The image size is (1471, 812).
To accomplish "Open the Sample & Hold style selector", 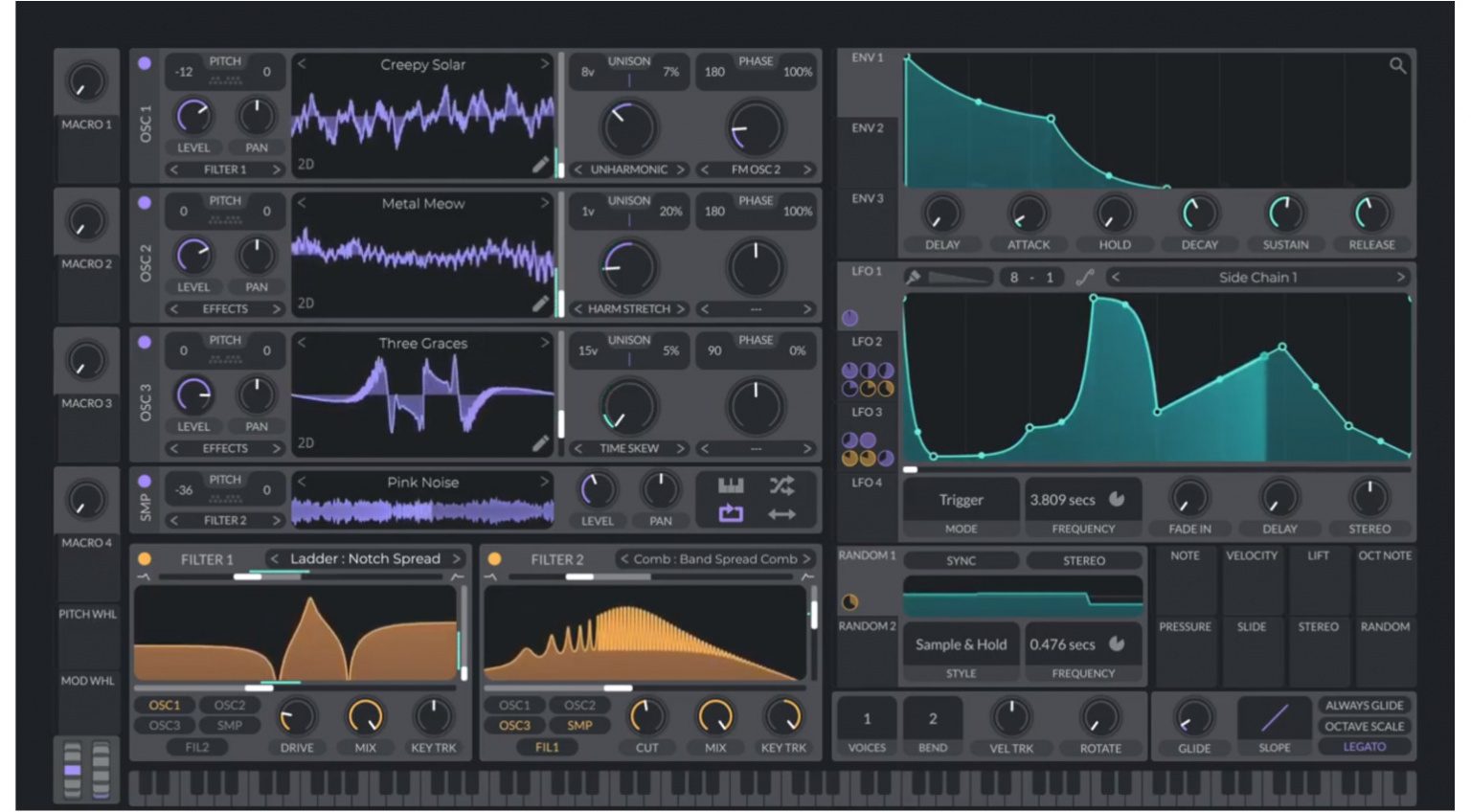I will [x=960, y=644].
